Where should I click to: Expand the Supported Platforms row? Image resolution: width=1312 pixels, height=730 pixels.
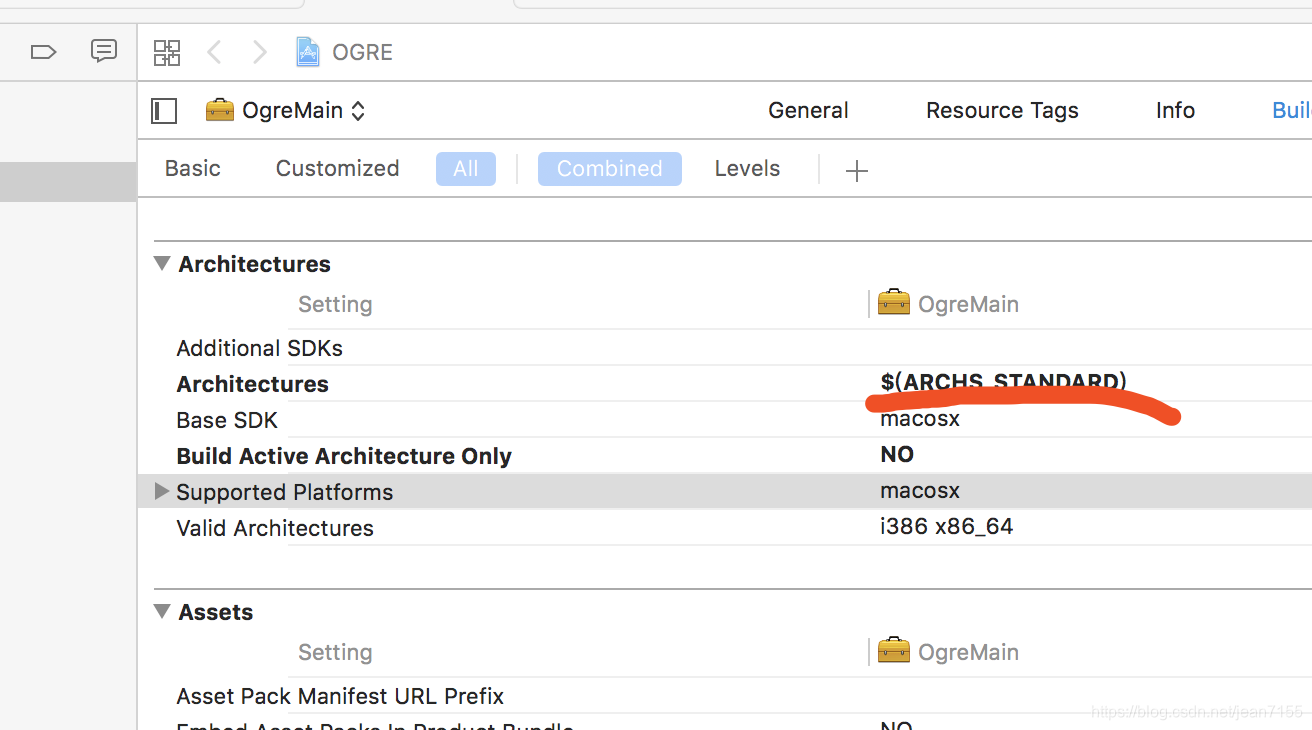162,492
